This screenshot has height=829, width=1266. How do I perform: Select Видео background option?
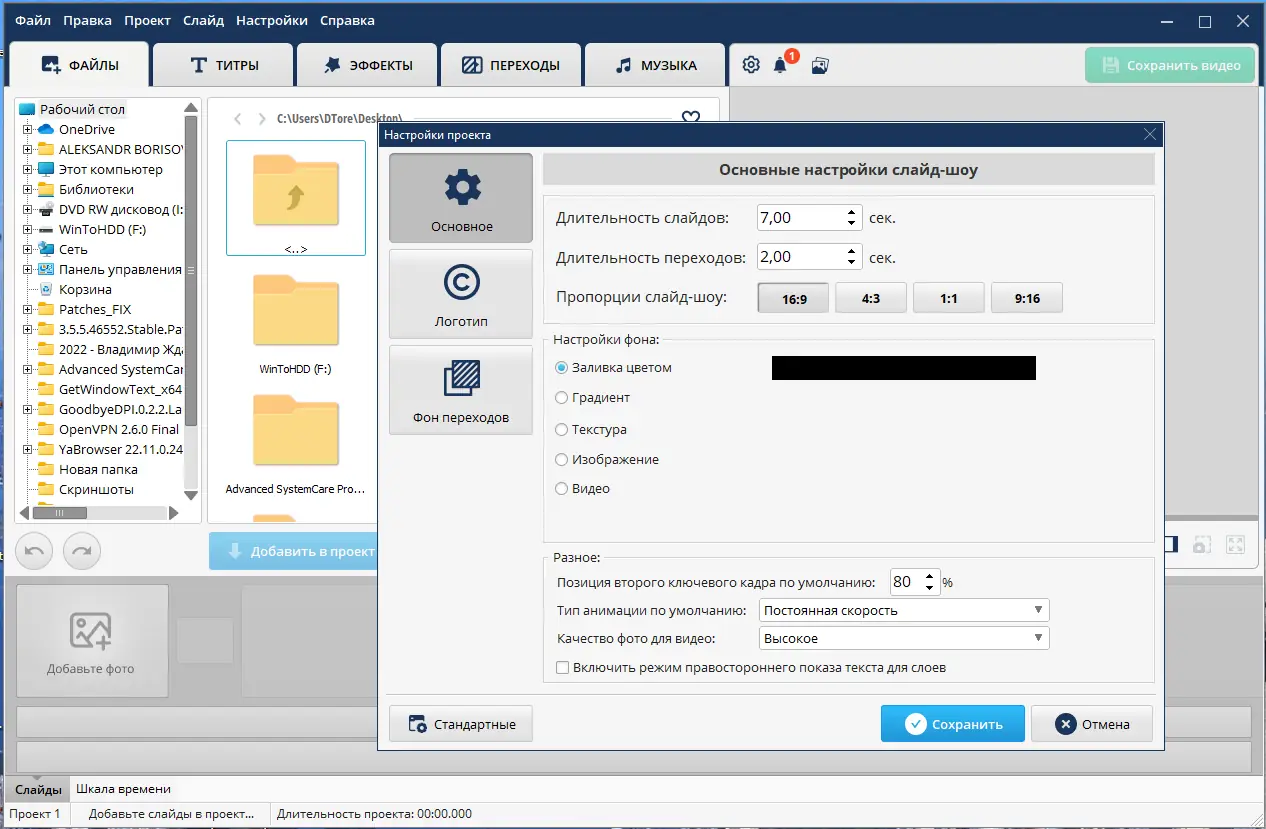[x=561, y=489]
